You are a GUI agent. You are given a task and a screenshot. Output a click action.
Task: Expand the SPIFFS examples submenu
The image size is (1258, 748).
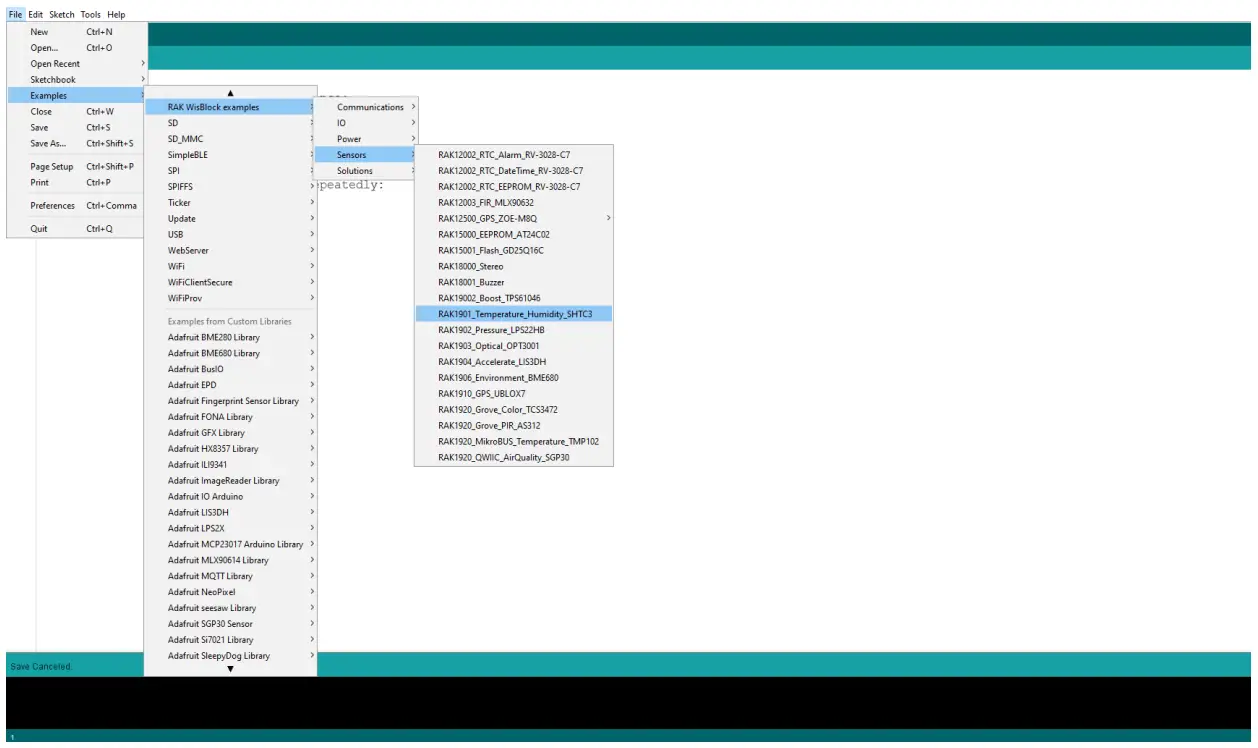pyautogui.click(x=231, y=187)
